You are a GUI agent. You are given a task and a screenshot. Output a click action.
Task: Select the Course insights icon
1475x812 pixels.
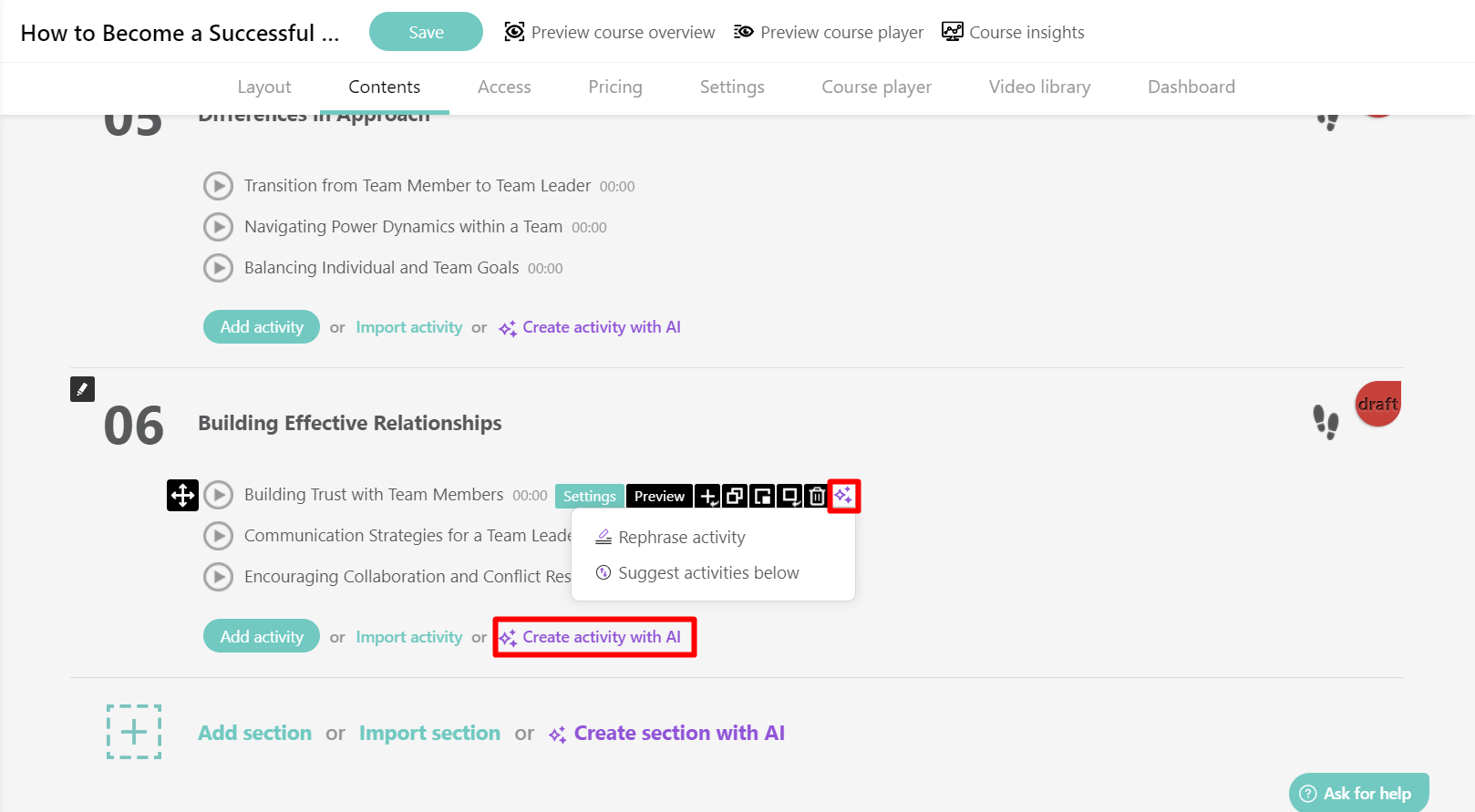[x=952, y=31]
